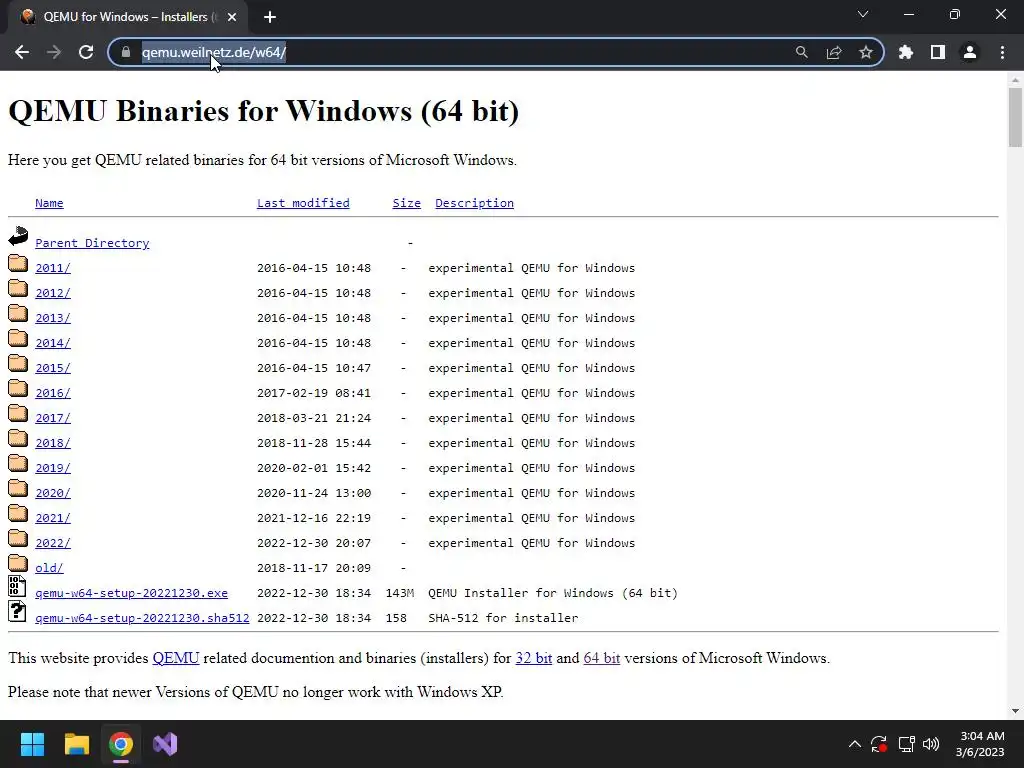Open the Parent Directory link
Image resolution: width=1024 pixels, height=768 pixels.
[92, 243]
